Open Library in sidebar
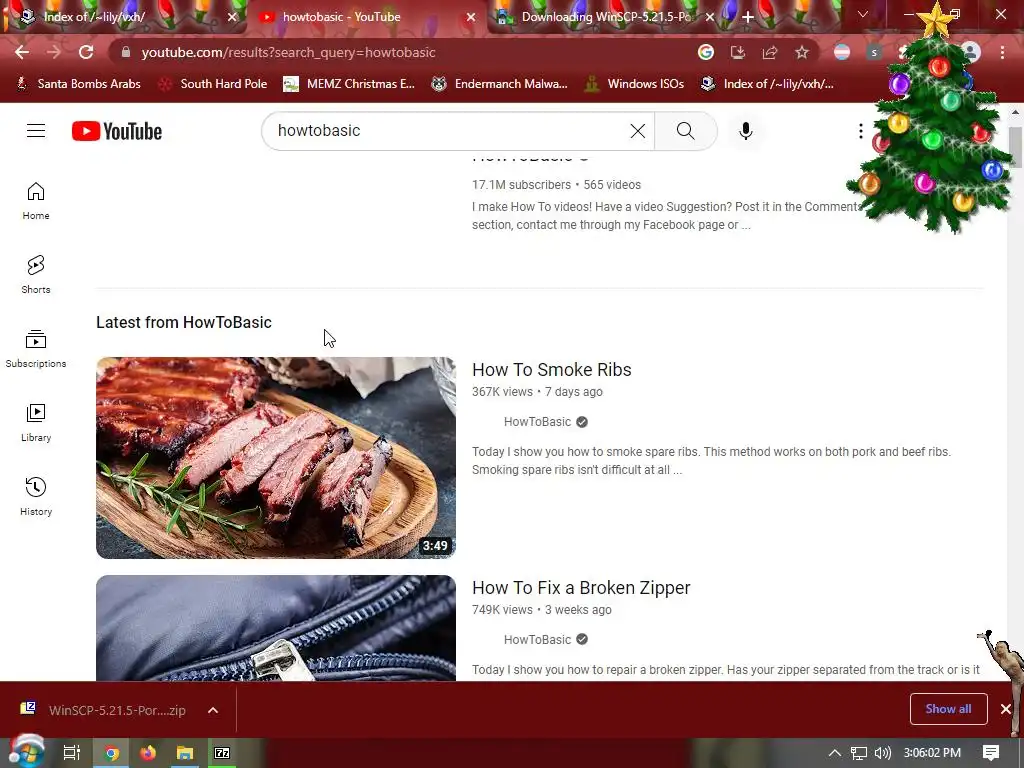This screenshot has width=1024, height=768. (36, 423)
